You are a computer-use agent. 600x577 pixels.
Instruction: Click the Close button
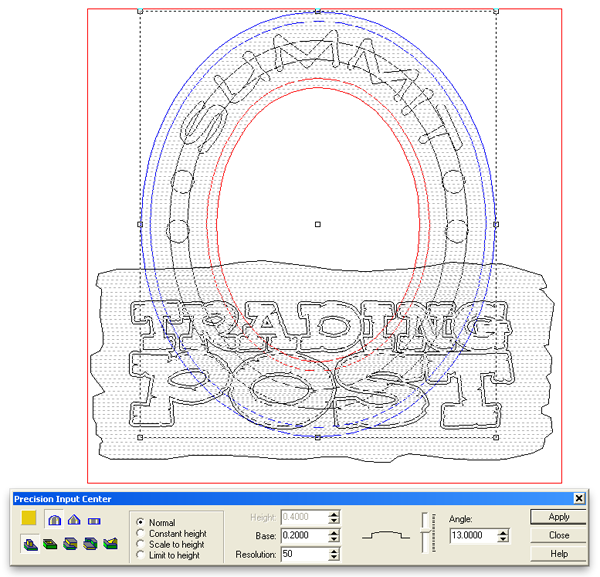(558, 535)
